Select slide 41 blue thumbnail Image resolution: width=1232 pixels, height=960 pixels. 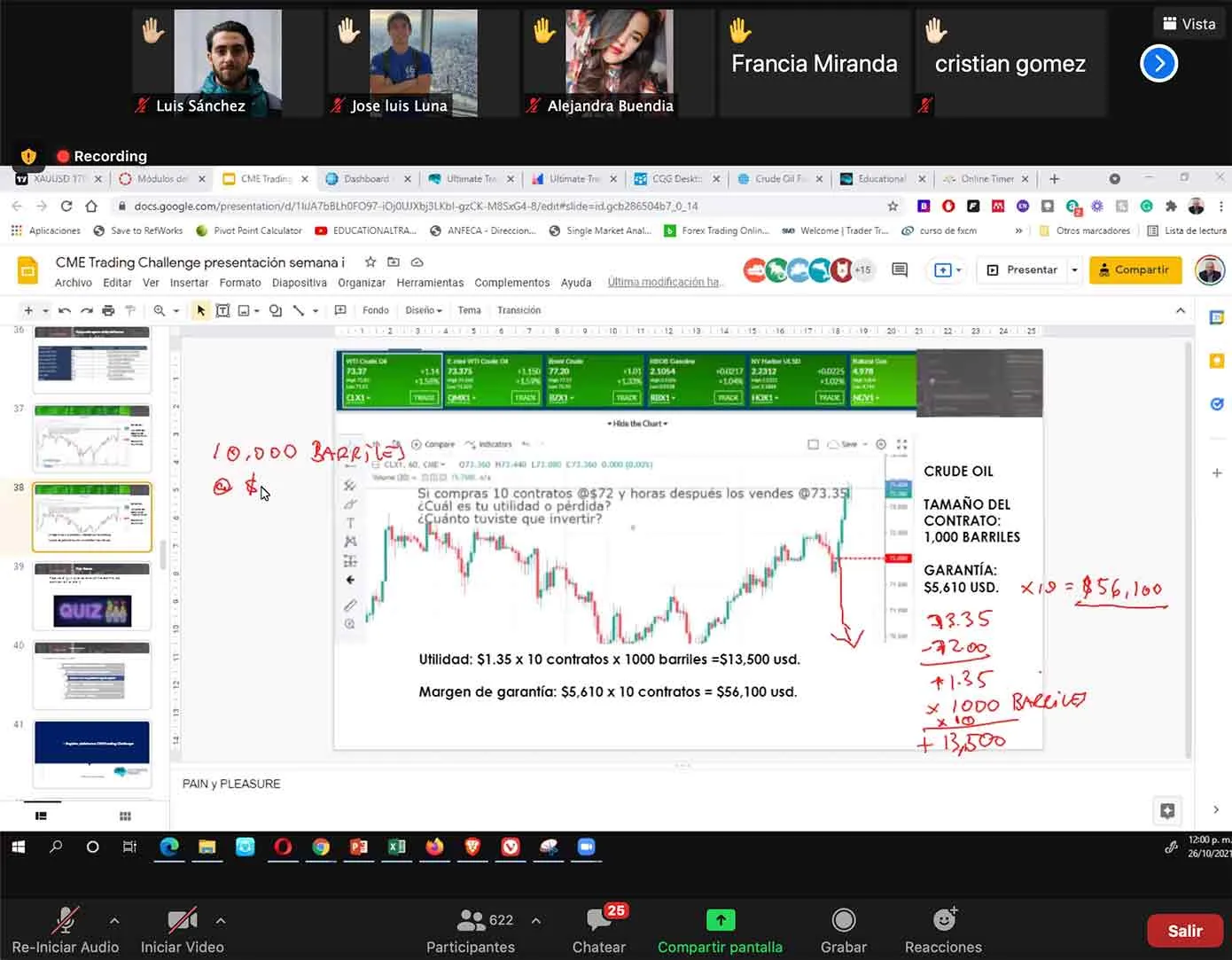click(x=92, y=753)
